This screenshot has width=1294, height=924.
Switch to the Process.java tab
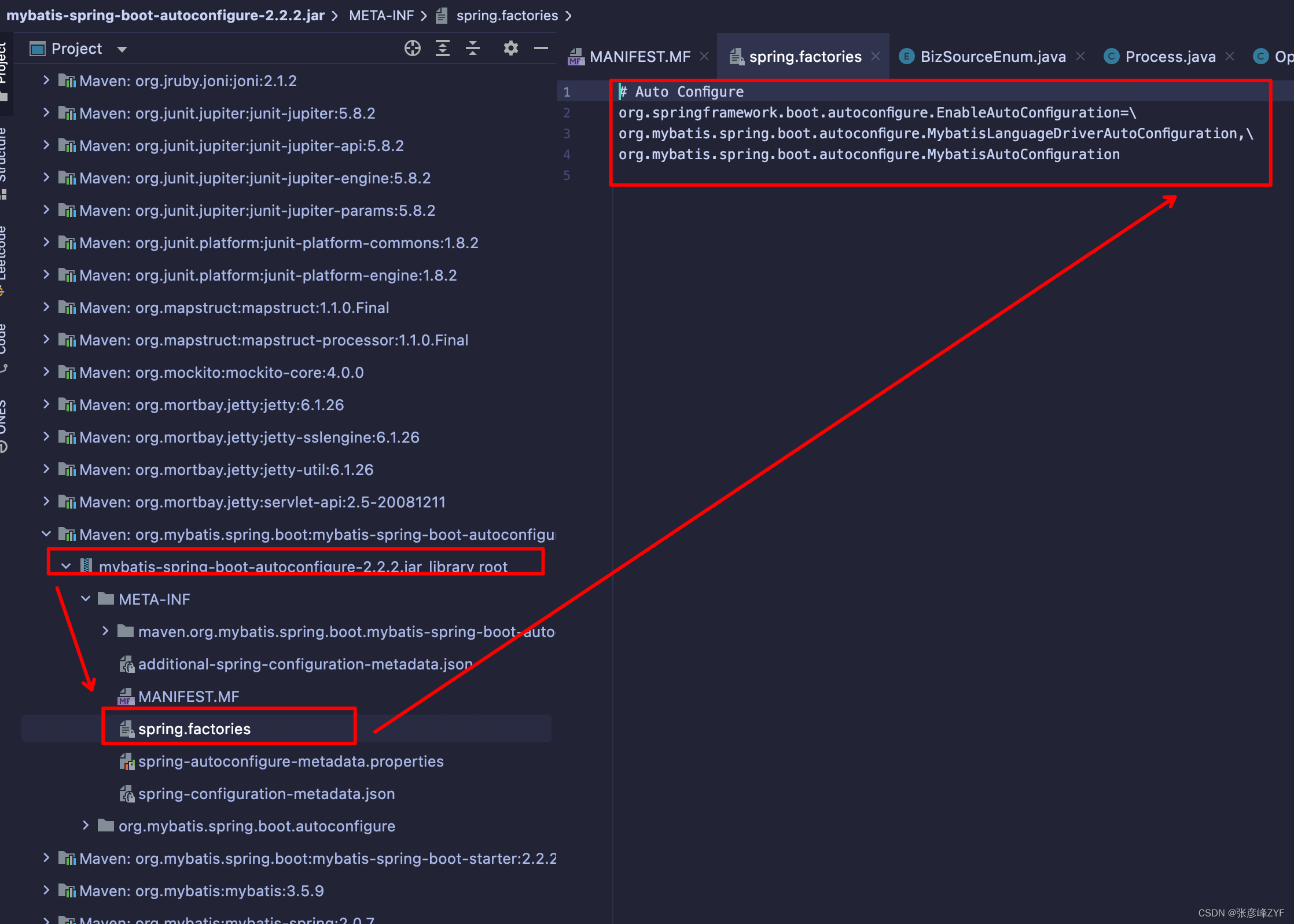1170,57
